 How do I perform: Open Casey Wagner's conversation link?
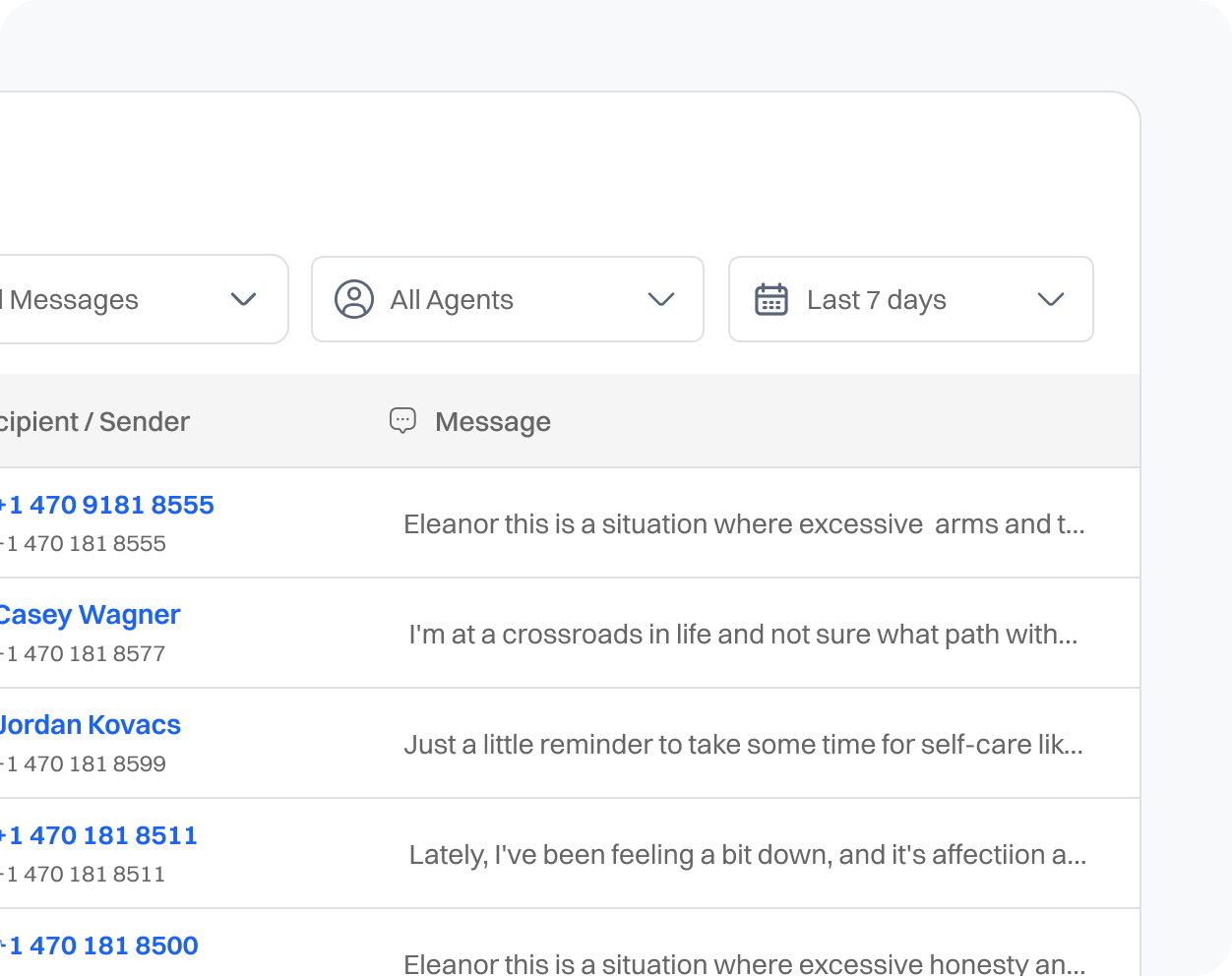click(x=90, y=614)
